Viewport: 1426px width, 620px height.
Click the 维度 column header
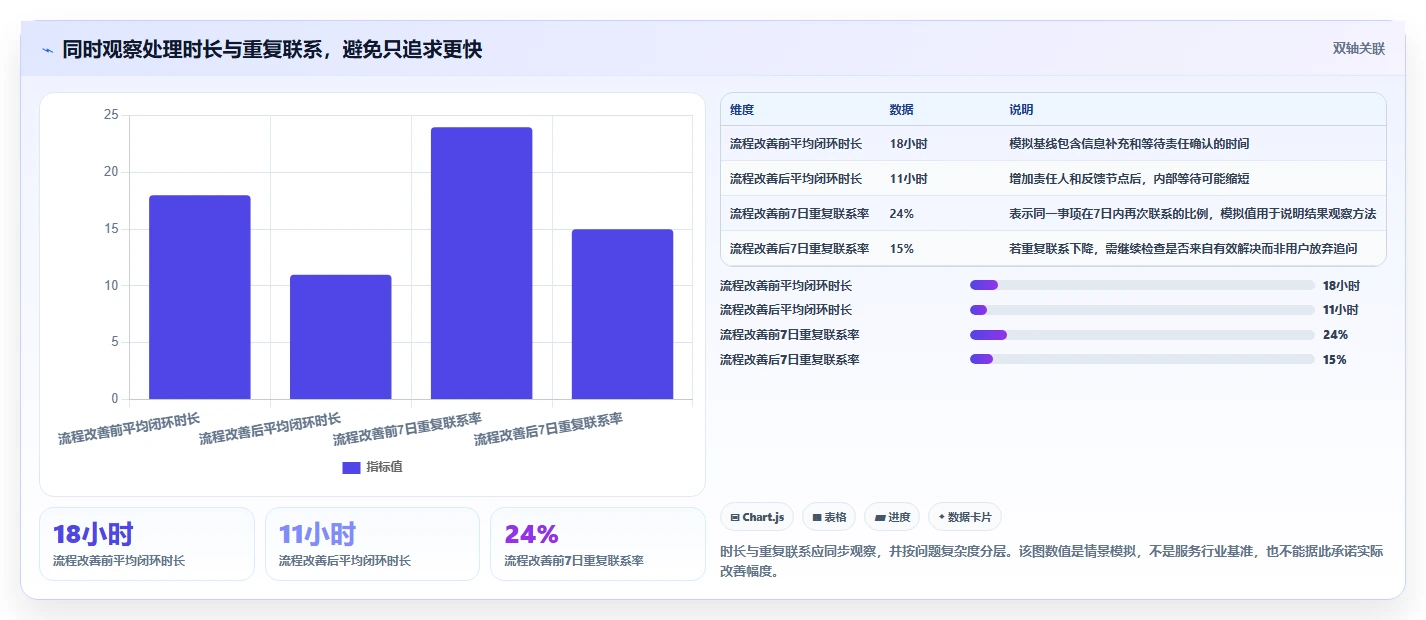(742, 110)
